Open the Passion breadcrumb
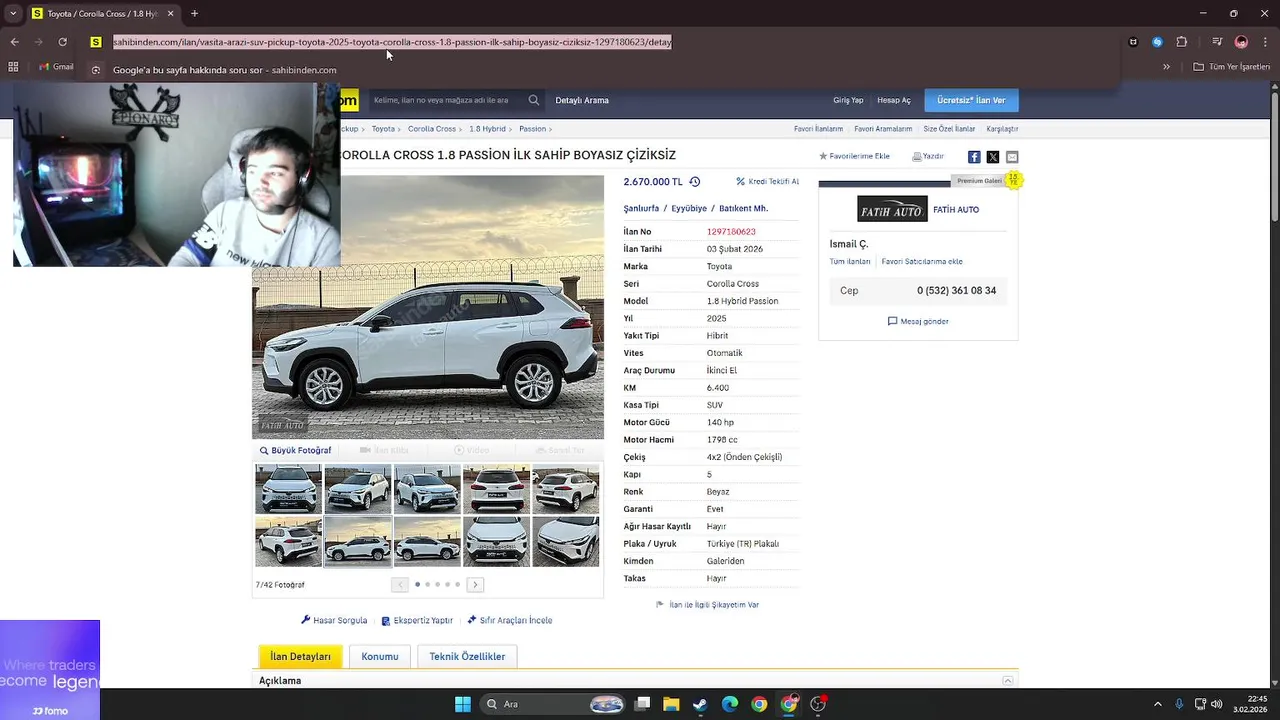 532,129
